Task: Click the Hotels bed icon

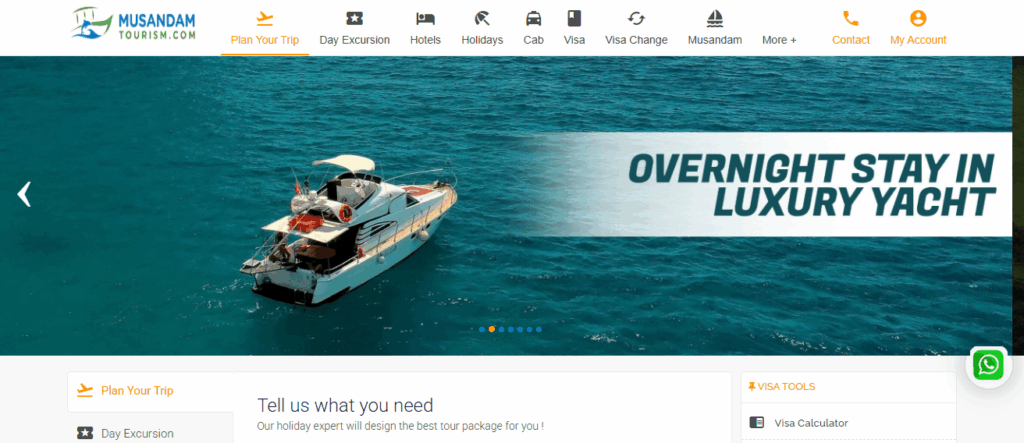Action: [425, 18]
